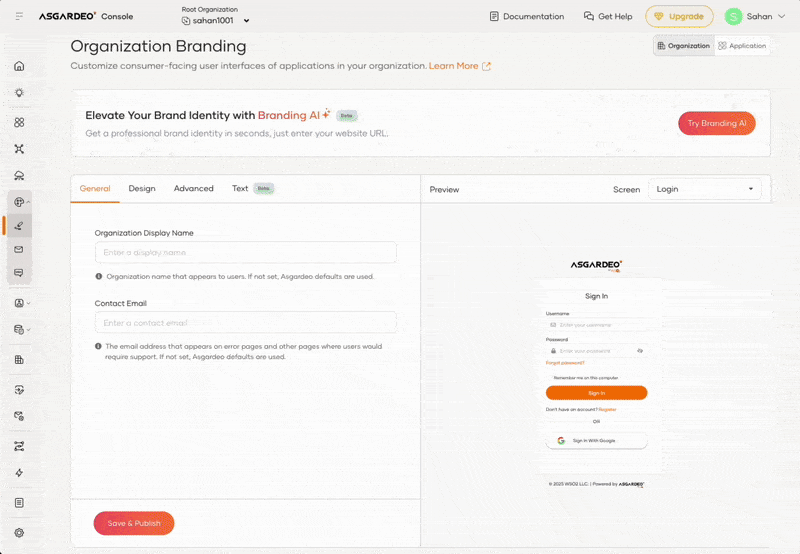Open Applications four-circles sidebar icon
Image resolution: width=800 pixels, height=554 pixels.
coord(19,122)
